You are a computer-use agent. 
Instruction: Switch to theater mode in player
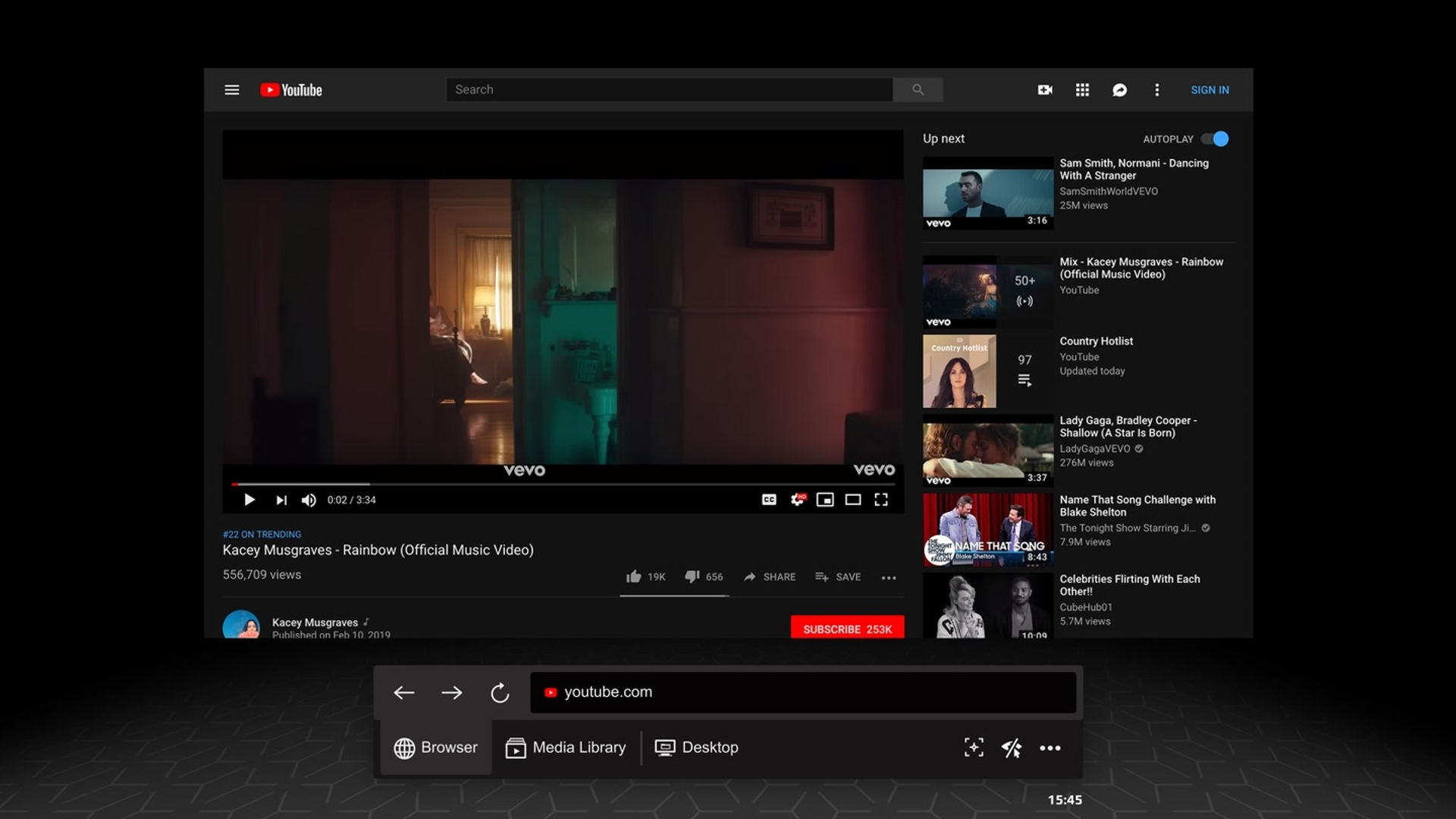tap(853, 499)
